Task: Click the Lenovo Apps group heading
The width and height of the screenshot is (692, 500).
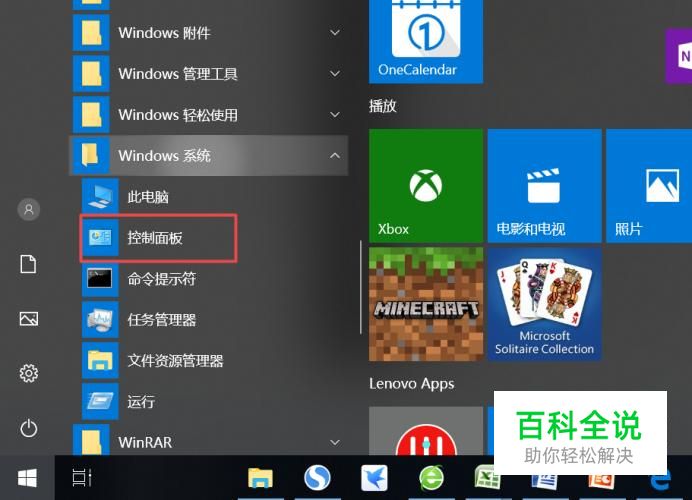Action: click(x=411, y=384)
